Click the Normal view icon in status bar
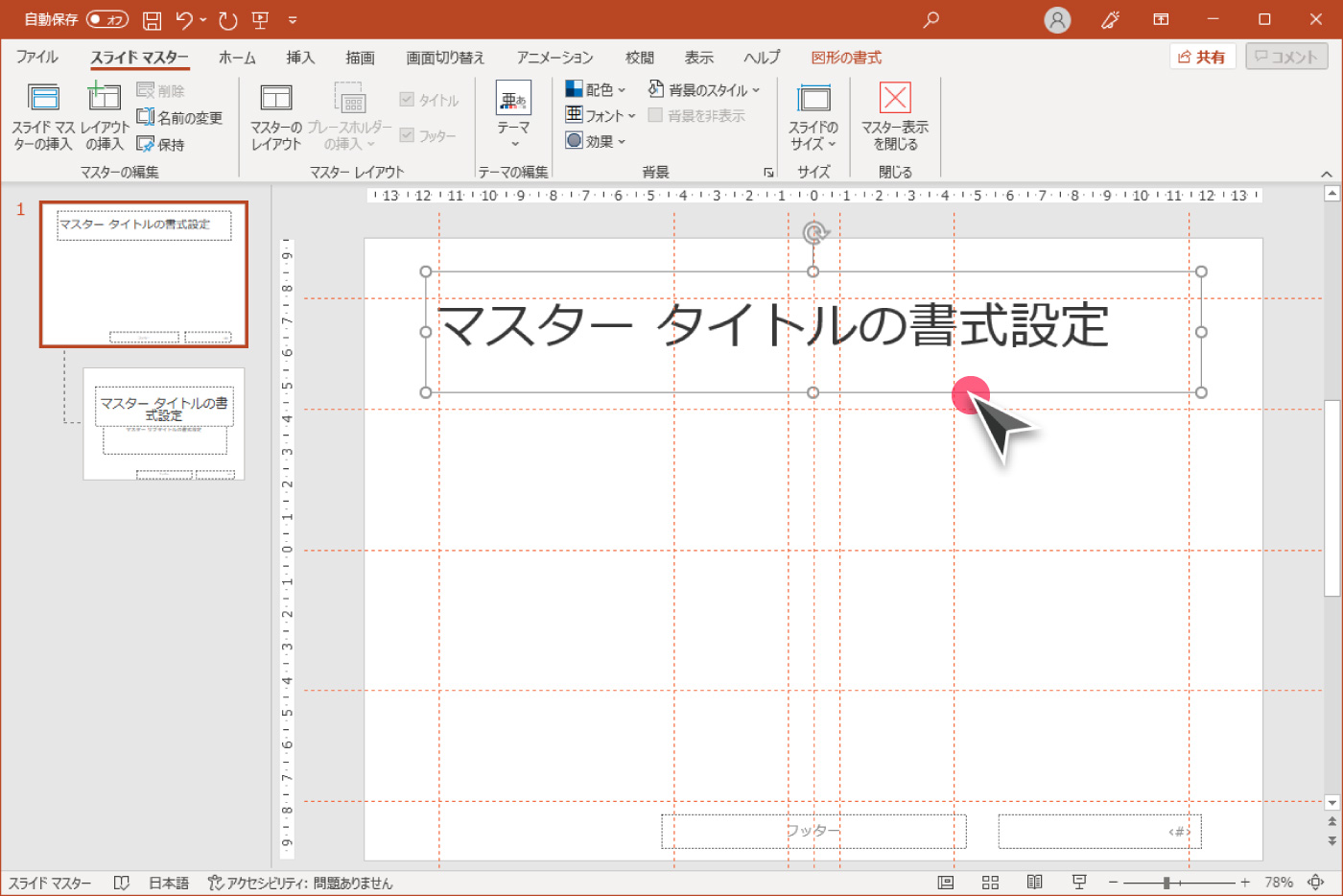Screen dimensions: 1343x896 (x=946, y=882)
